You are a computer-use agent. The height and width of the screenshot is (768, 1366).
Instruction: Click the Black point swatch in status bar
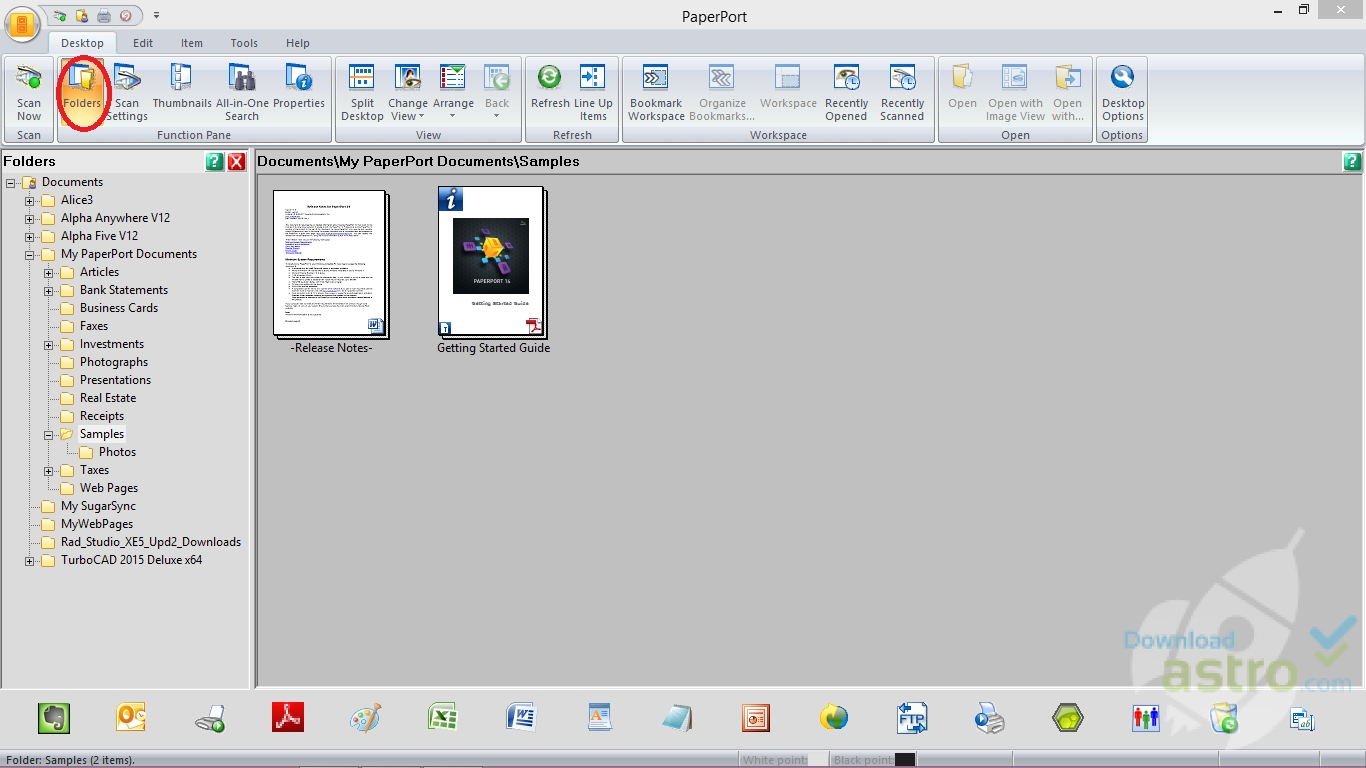pos(904,760)
